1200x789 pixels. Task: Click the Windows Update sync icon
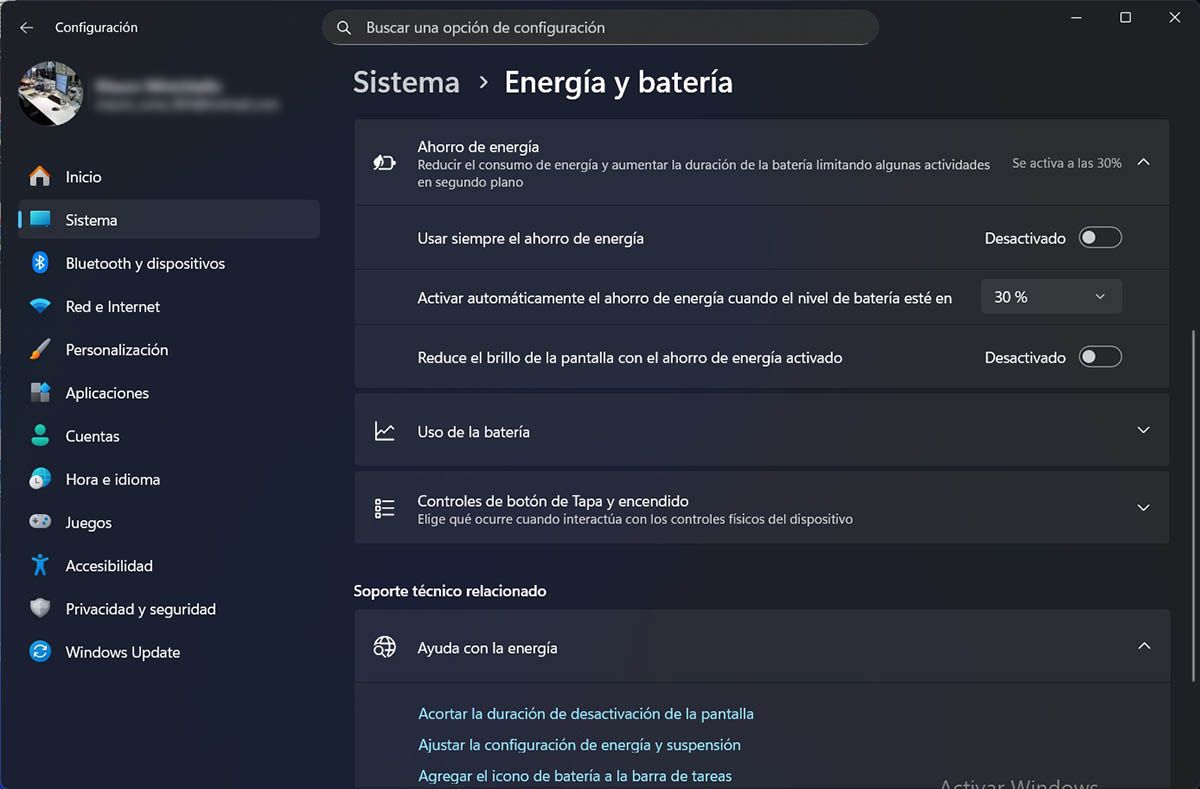click(x=40, y=652)
